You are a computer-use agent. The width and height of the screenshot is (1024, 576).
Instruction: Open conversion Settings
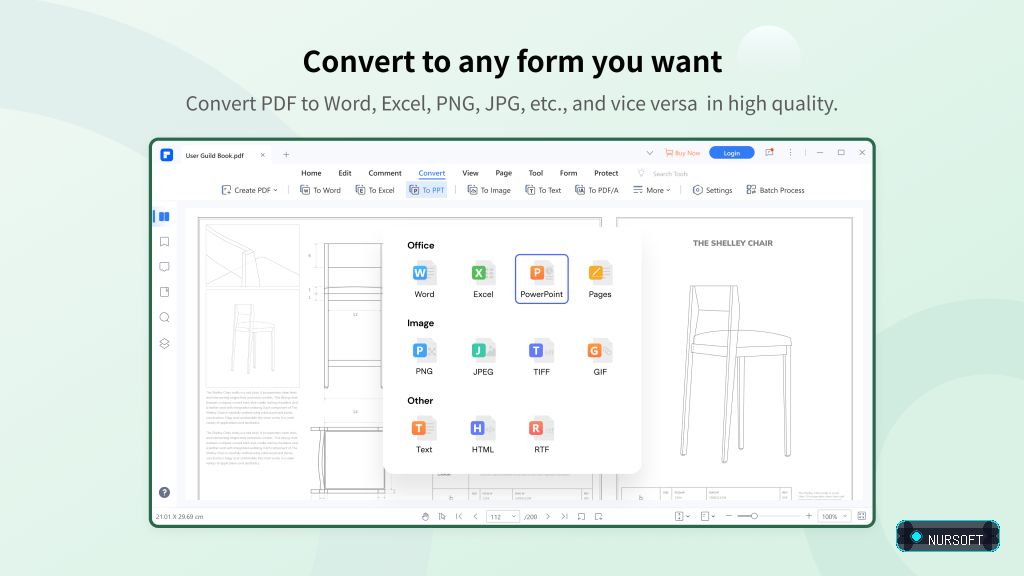[x=712, y=190]
